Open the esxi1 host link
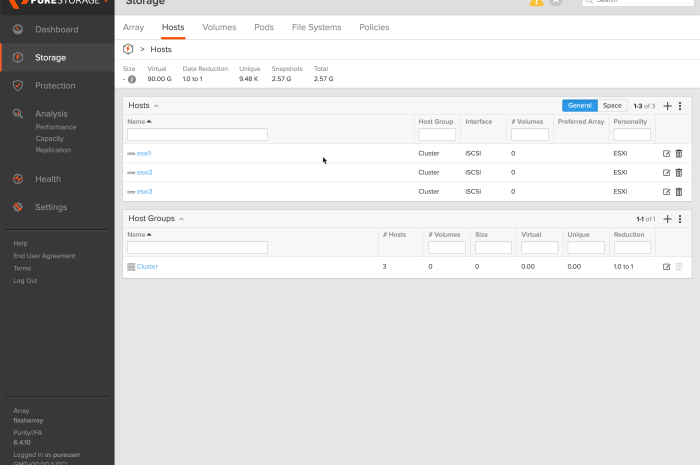700x465 pixels. click(x=144, y=153)
